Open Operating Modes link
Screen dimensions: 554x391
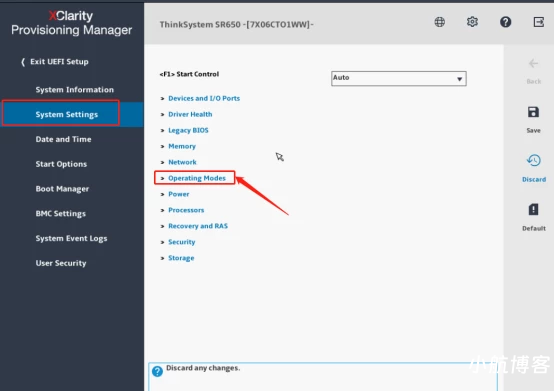197,178
